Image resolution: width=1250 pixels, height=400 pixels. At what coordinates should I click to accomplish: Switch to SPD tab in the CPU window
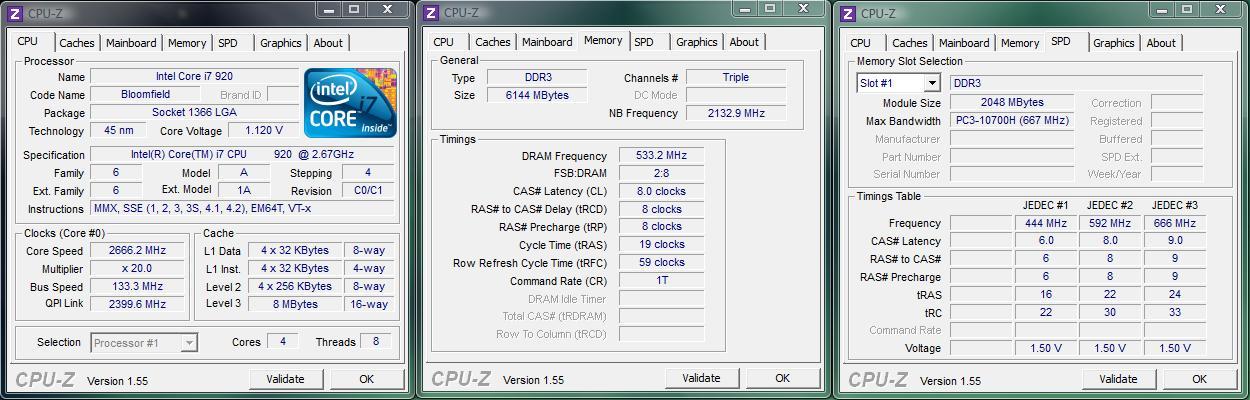click(x=228, y=43)
